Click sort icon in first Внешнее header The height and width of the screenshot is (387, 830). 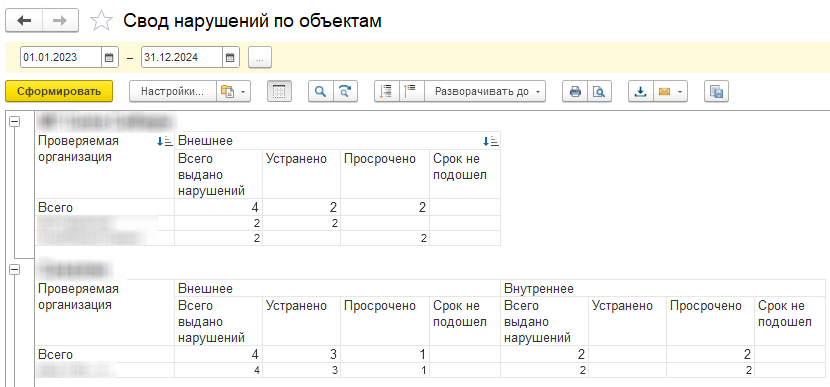pyautogui.click(x=491, y=141)
